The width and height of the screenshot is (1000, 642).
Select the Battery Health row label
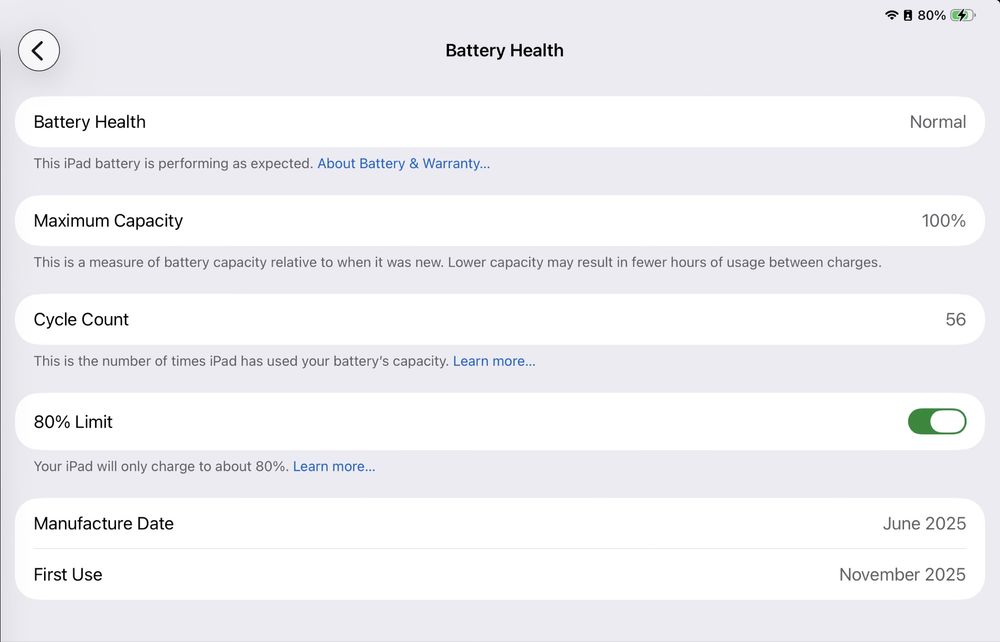point(90,122)
